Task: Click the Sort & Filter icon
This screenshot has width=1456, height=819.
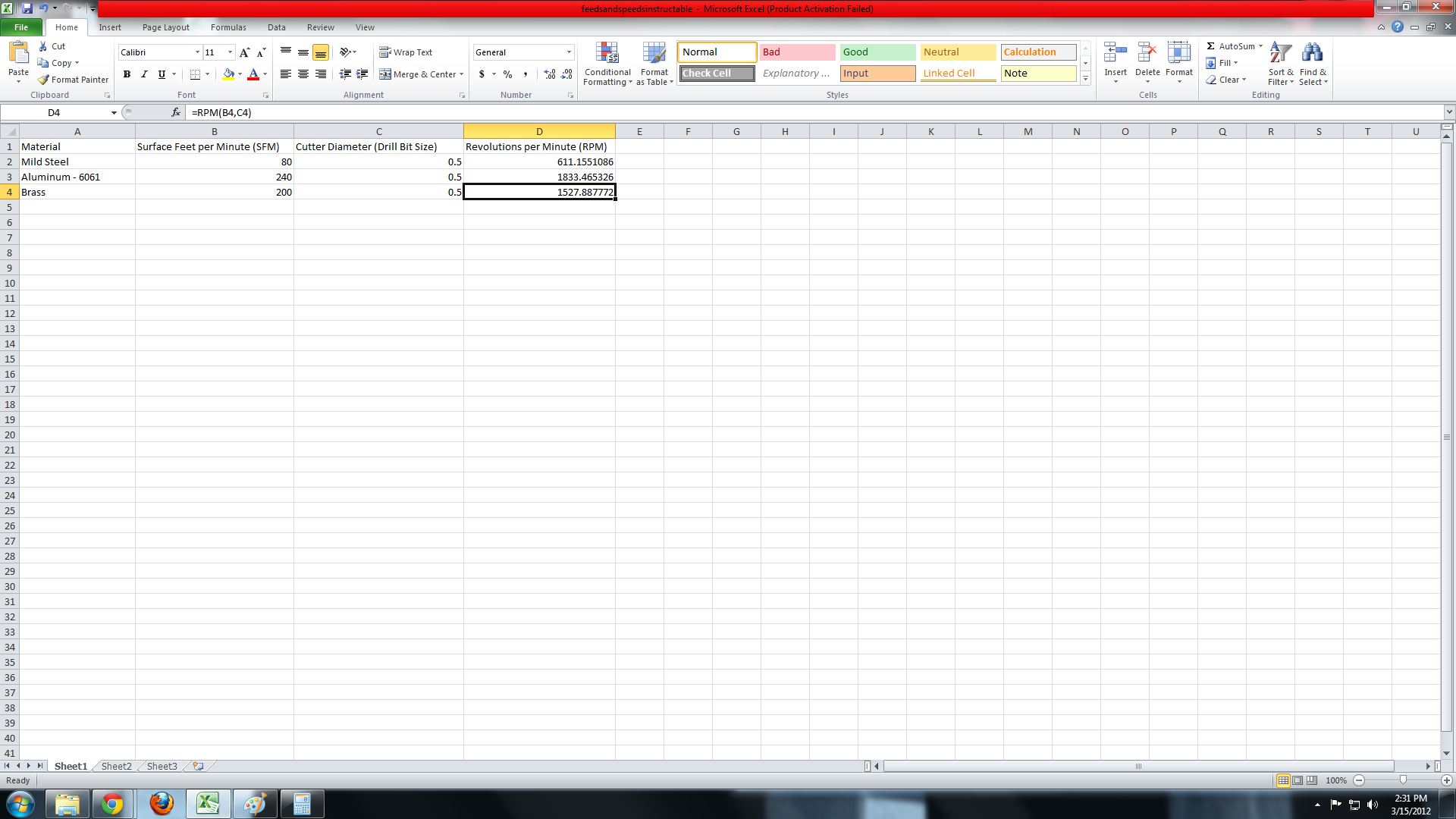Action: coord(1280,53)
